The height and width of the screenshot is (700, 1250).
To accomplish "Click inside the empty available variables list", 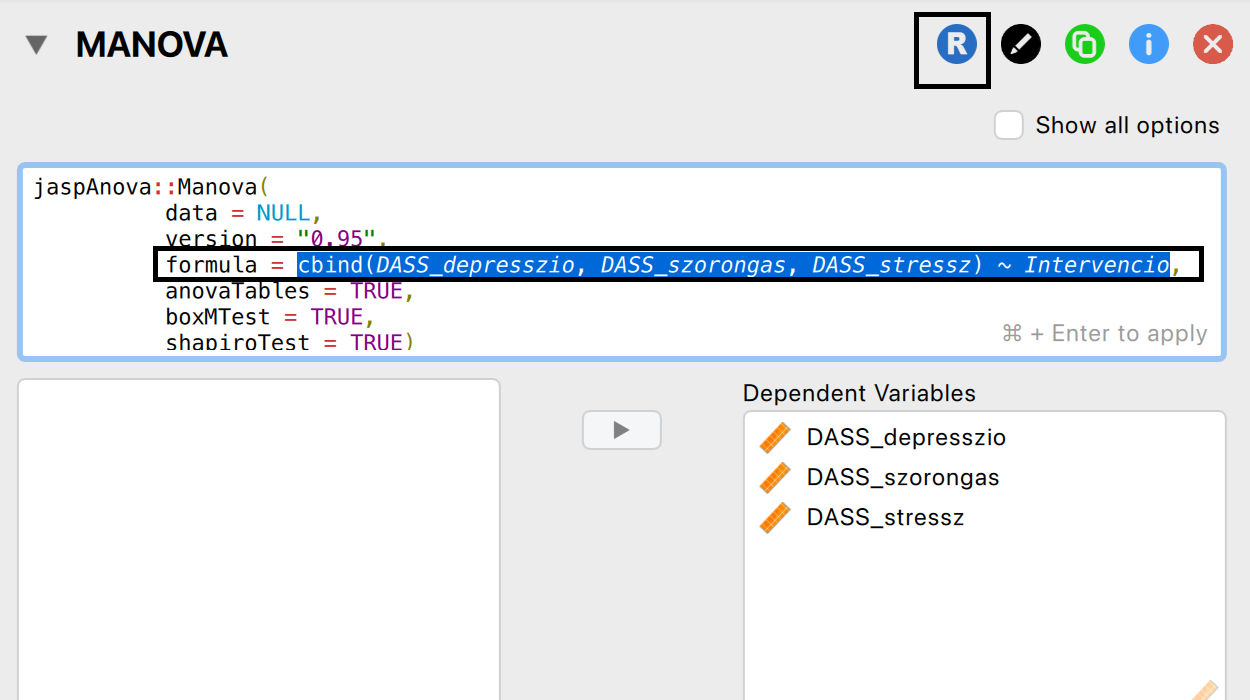I will (258, 540).
